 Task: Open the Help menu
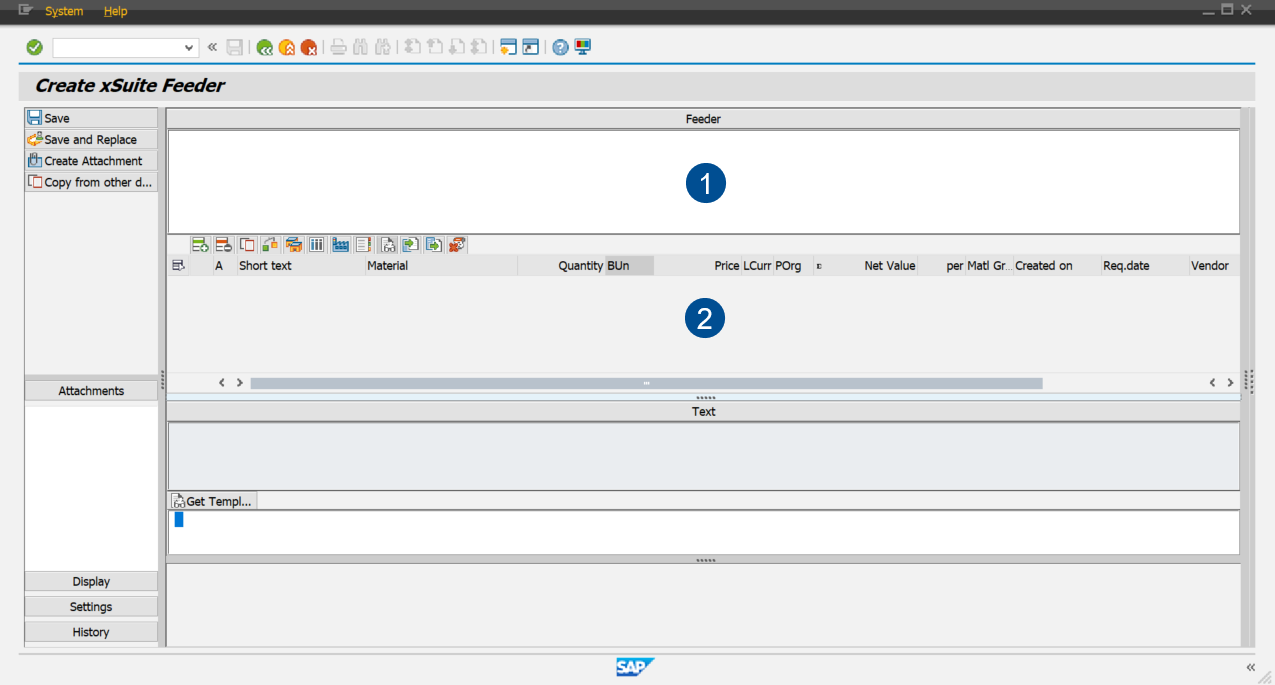115,11
